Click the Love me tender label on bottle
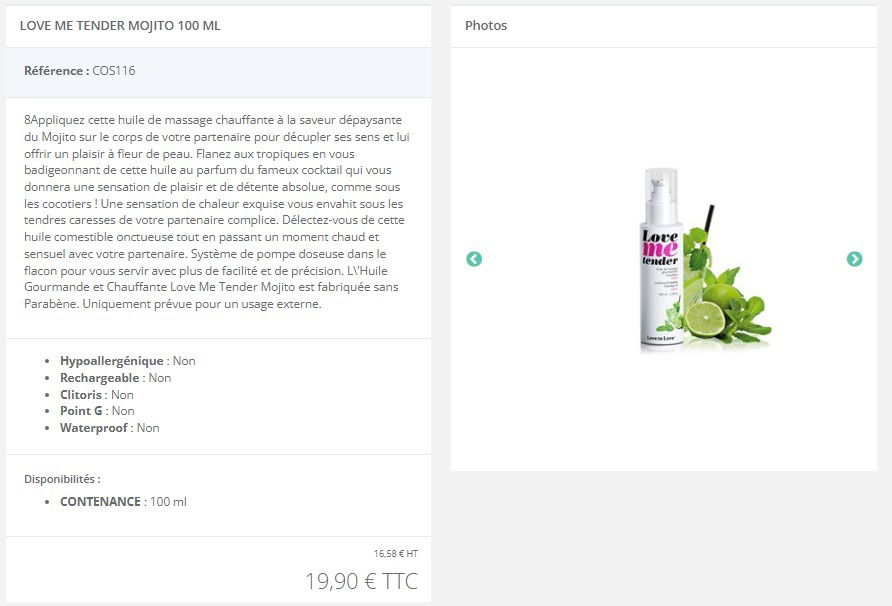The height and width of the screenshot is (606, 892). [660, 248]
